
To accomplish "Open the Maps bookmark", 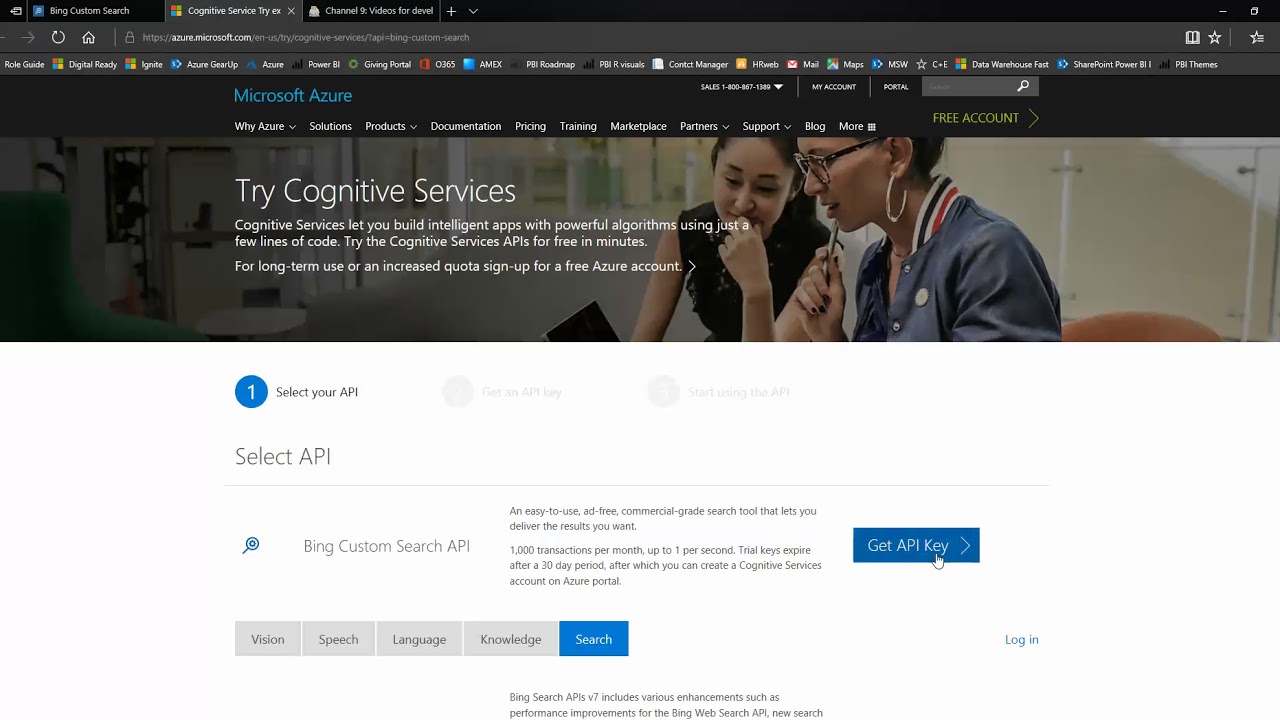I will click(845, 64).
